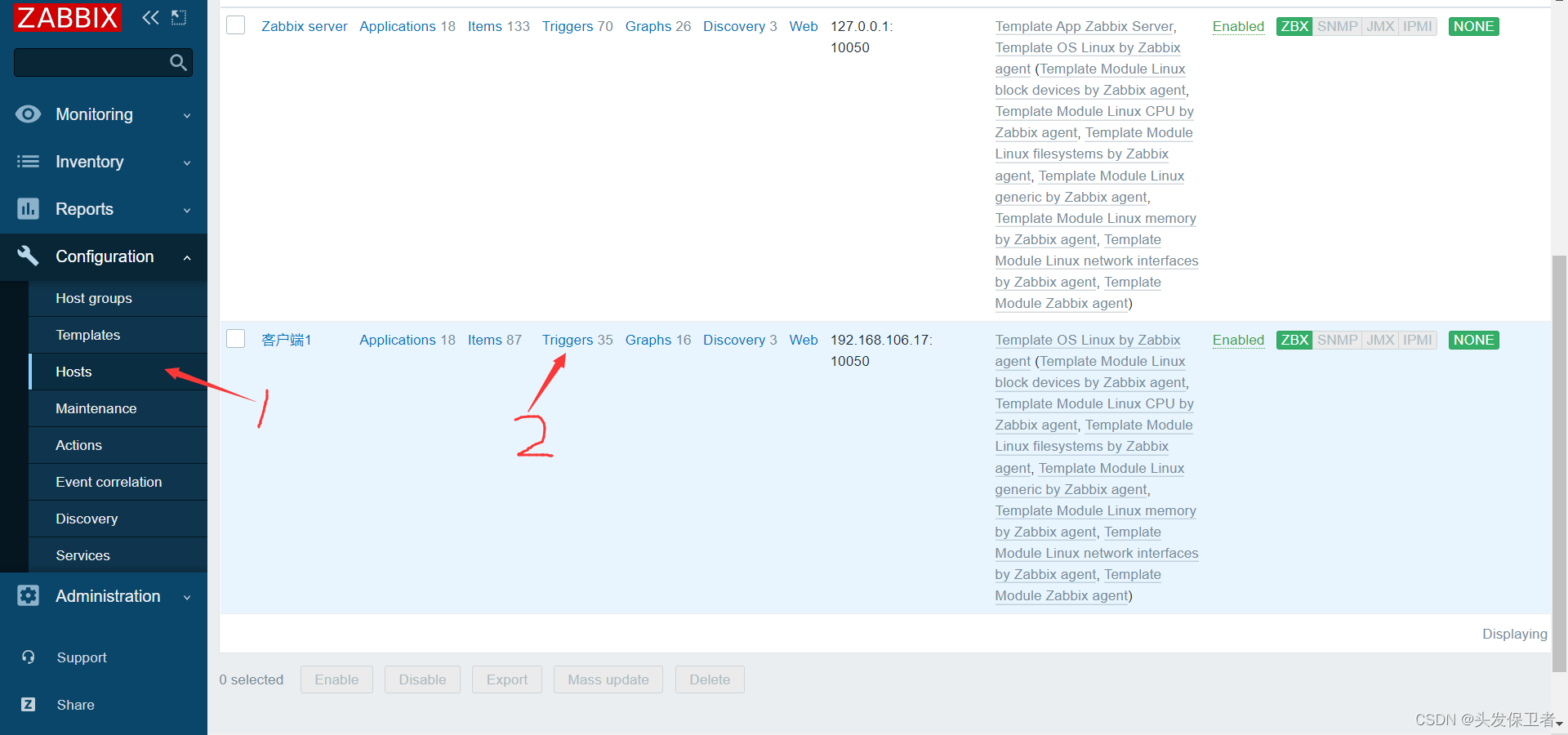Image resolution: width=1568 pixels, height=735 pixels.
Task: Open Services submenu item
Action: point(118,555)
